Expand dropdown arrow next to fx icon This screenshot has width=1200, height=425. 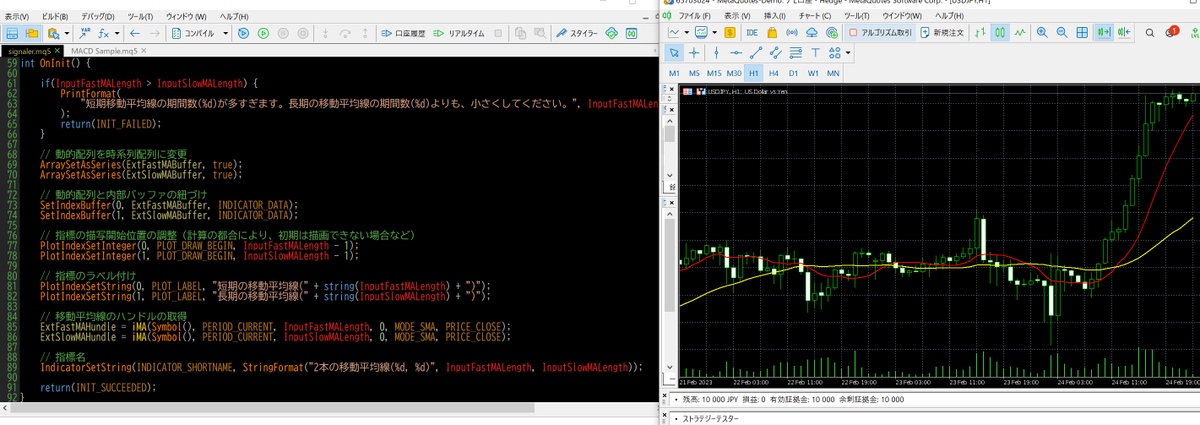pos(117,33)
